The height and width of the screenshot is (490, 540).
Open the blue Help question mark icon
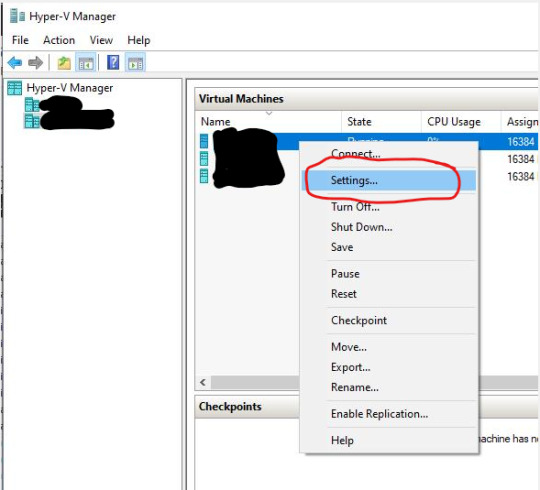(113, 63)
